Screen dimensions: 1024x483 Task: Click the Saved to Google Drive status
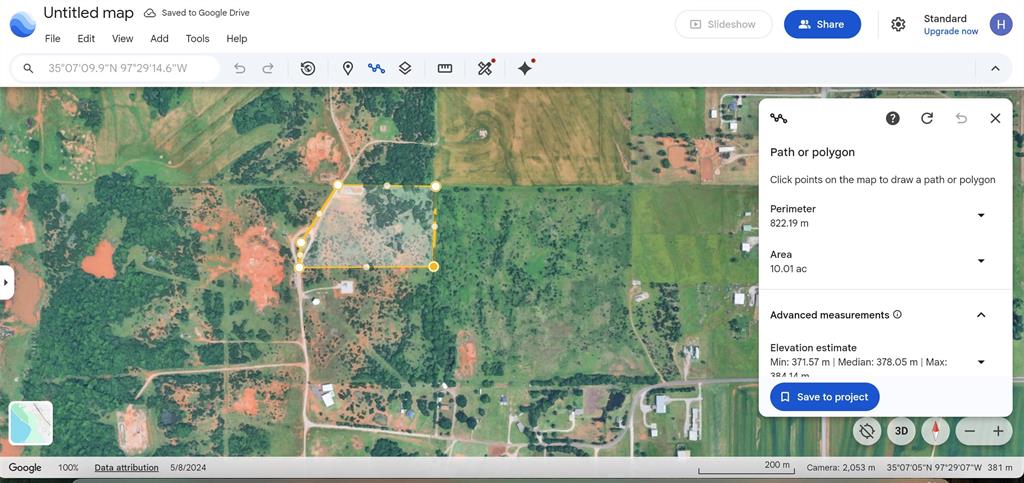(x=197, y=13)
